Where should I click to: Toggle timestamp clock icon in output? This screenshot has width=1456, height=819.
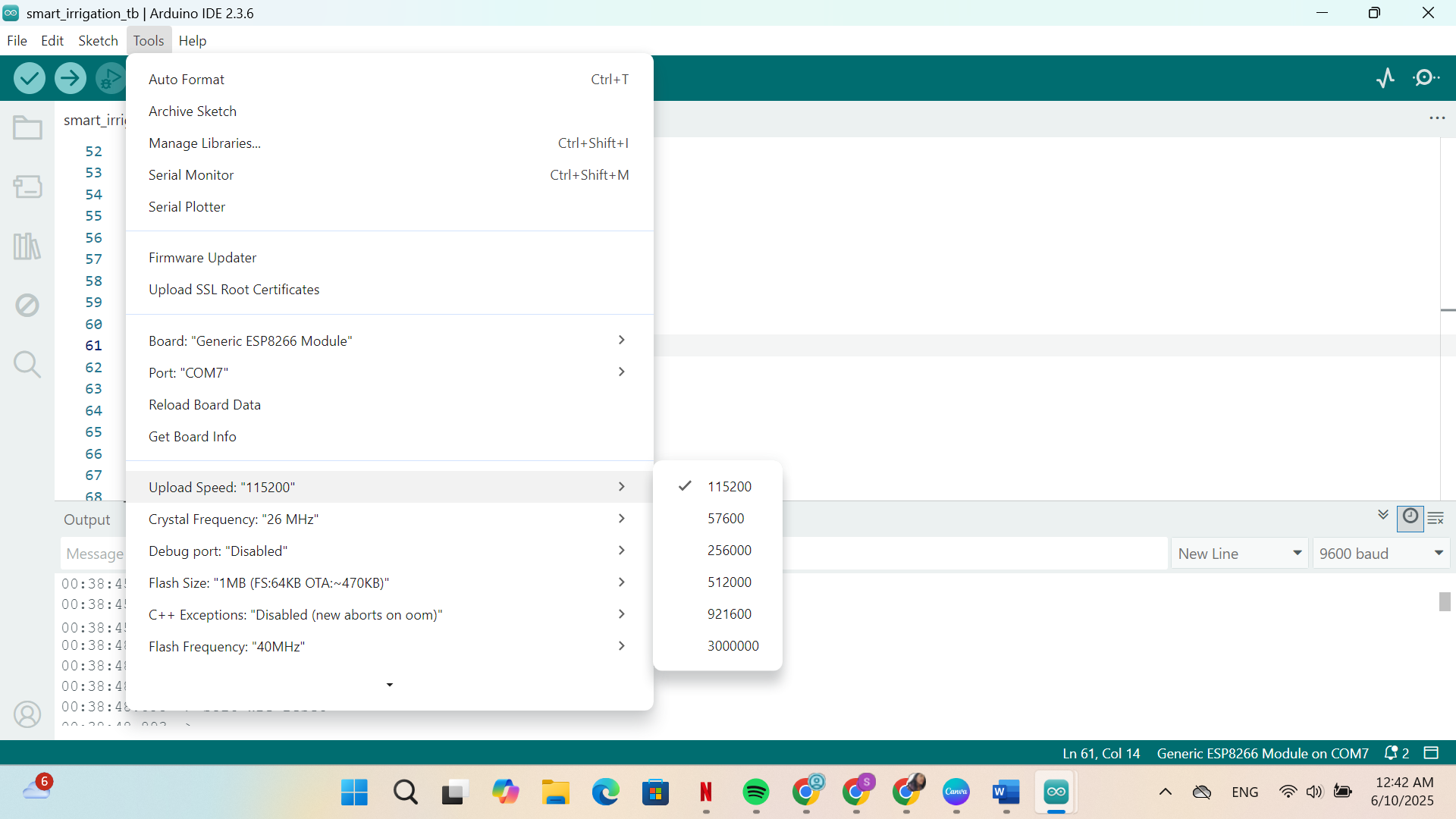pyautogui.click(x=1410, y=517)
